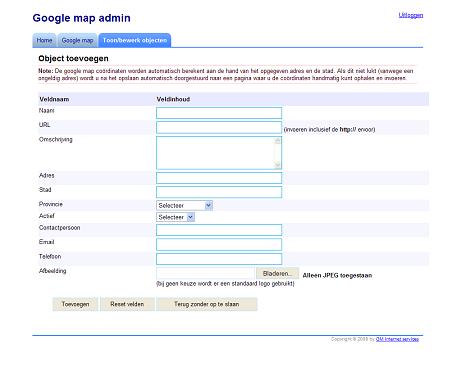
Task: Click the Bladeren browse button
Action: coord(277,273)
